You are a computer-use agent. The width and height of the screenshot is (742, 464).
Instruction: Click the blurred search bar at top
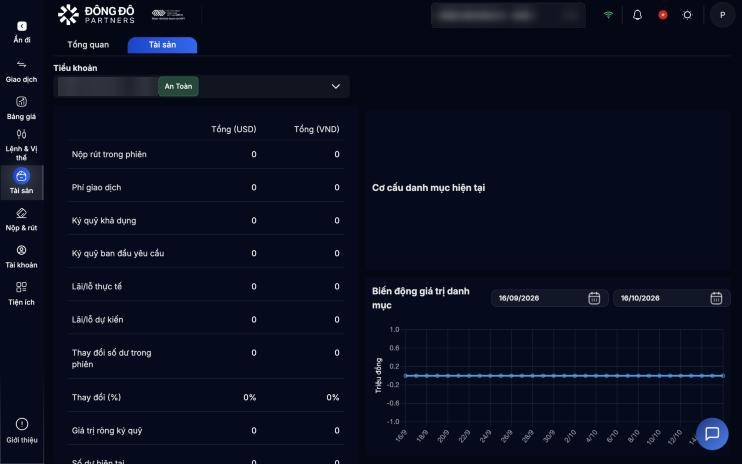(x=508, y=15)
